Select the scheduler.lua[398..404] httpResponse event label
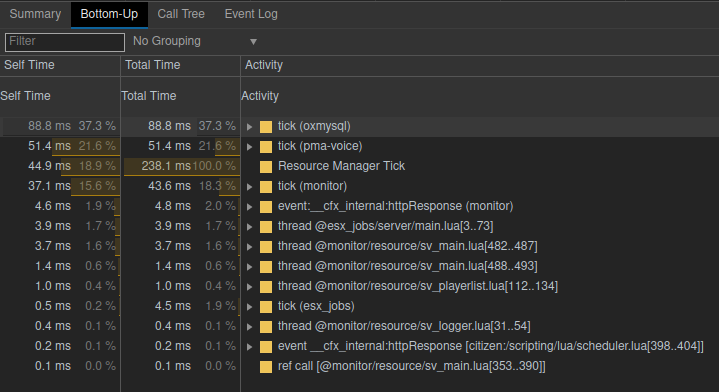 coord(491,346)
